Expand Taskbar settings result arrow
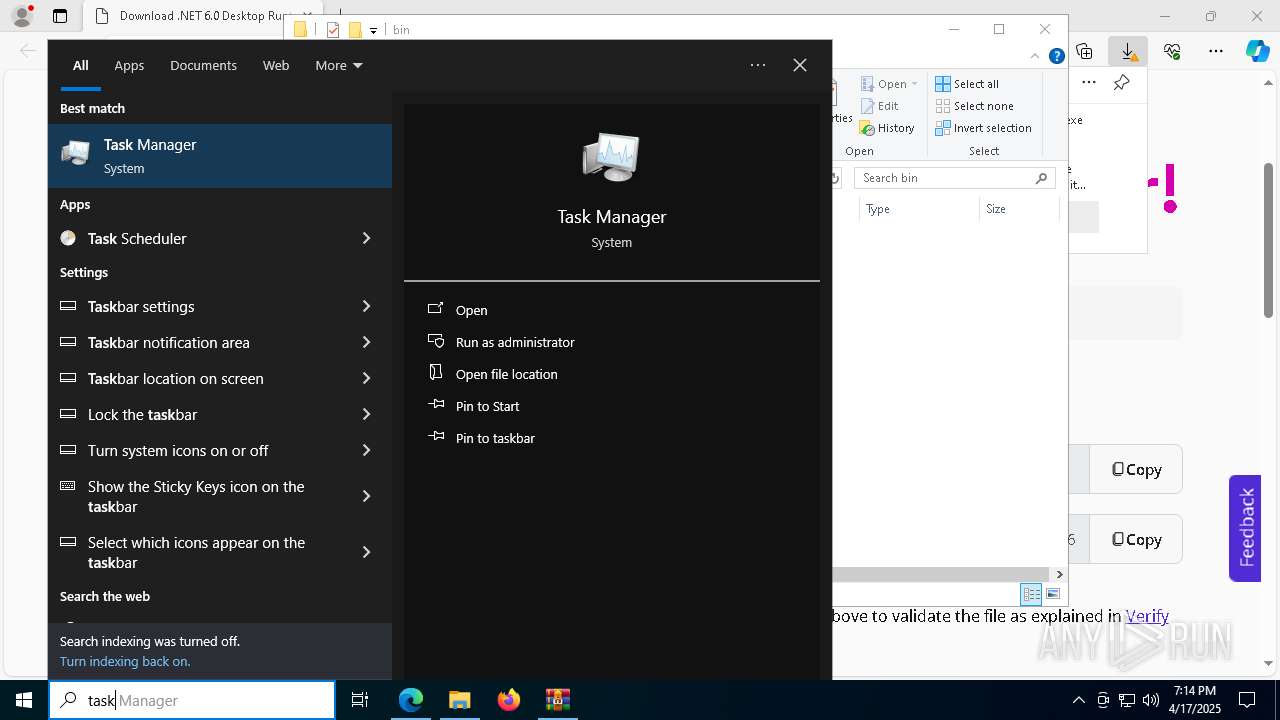This screenshot has width=1280, height=720. pos(366,306)
